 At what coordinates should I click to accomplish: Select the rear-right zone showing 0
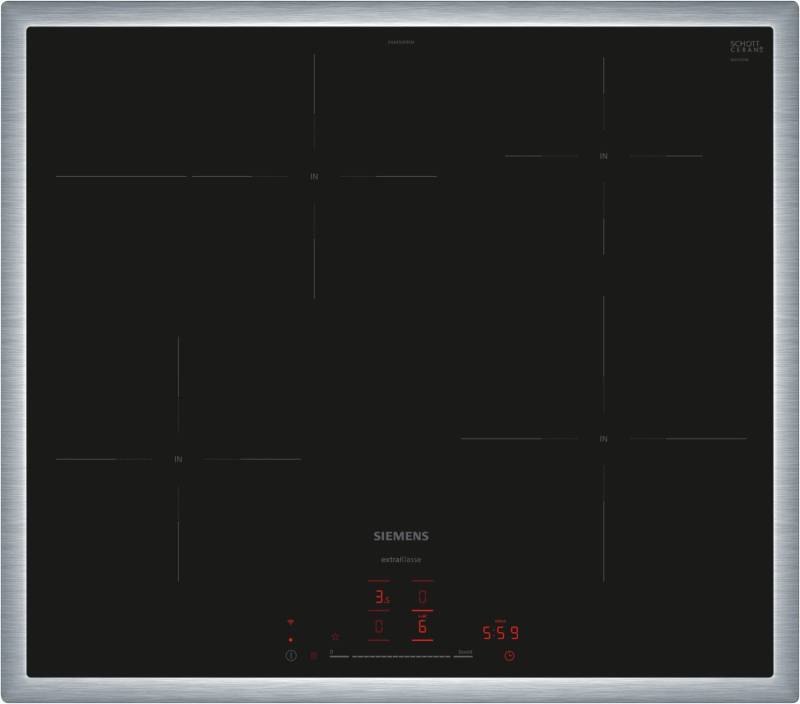422,596
